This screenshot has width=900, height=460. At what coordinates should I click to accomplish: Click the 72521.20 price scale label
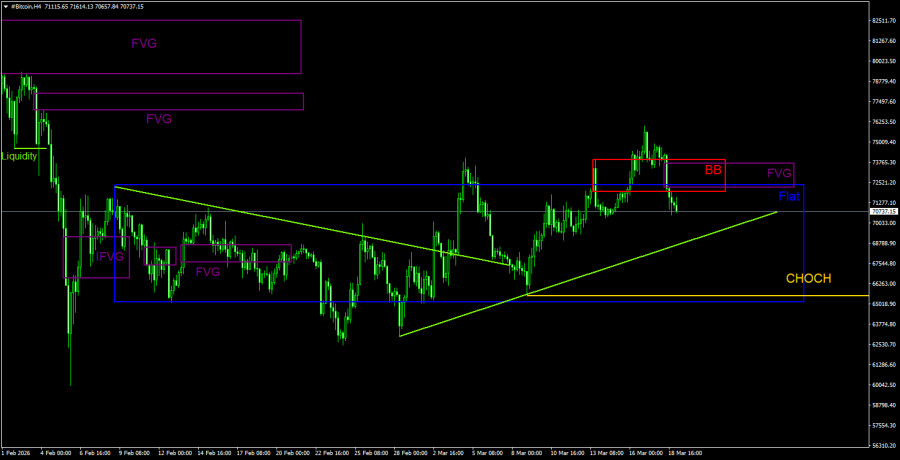point(883,183)
